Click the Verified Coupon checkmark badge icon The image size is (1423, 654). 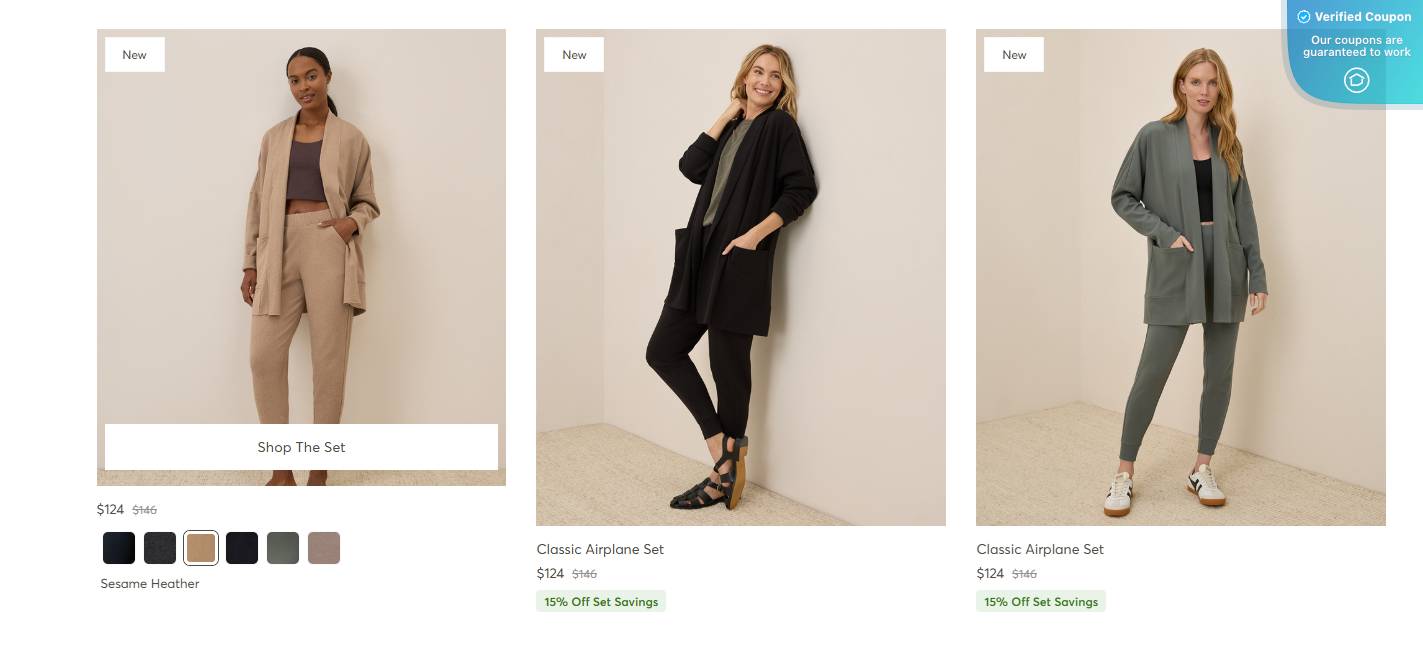tap(1304, 16)
